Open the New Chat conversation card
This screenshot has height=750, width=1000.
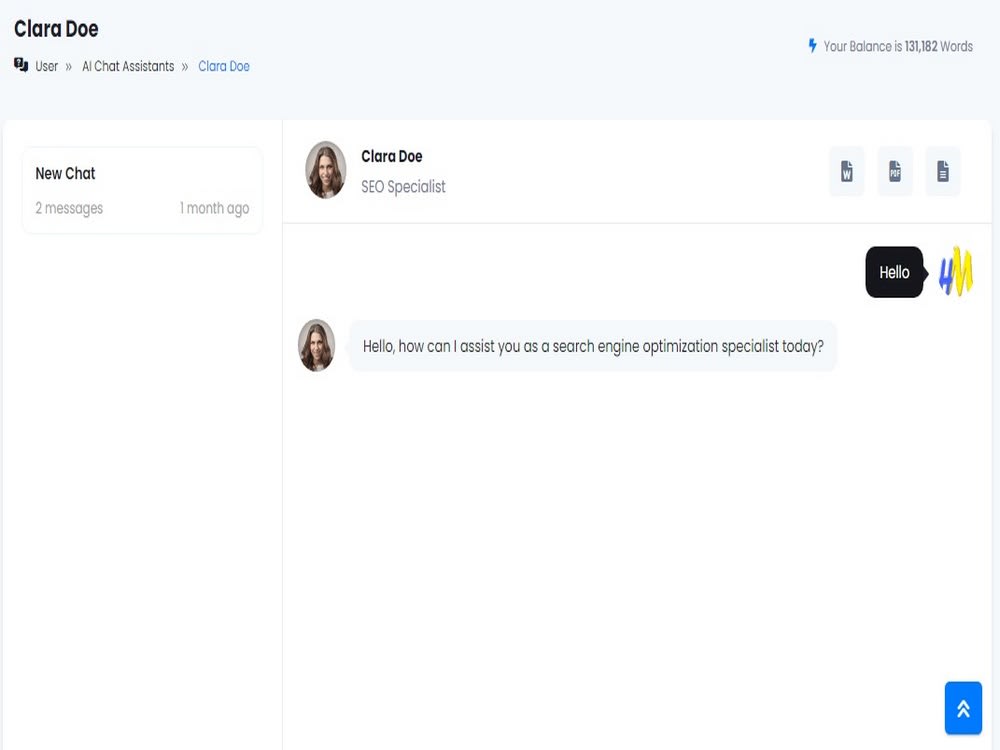[142, 190]
